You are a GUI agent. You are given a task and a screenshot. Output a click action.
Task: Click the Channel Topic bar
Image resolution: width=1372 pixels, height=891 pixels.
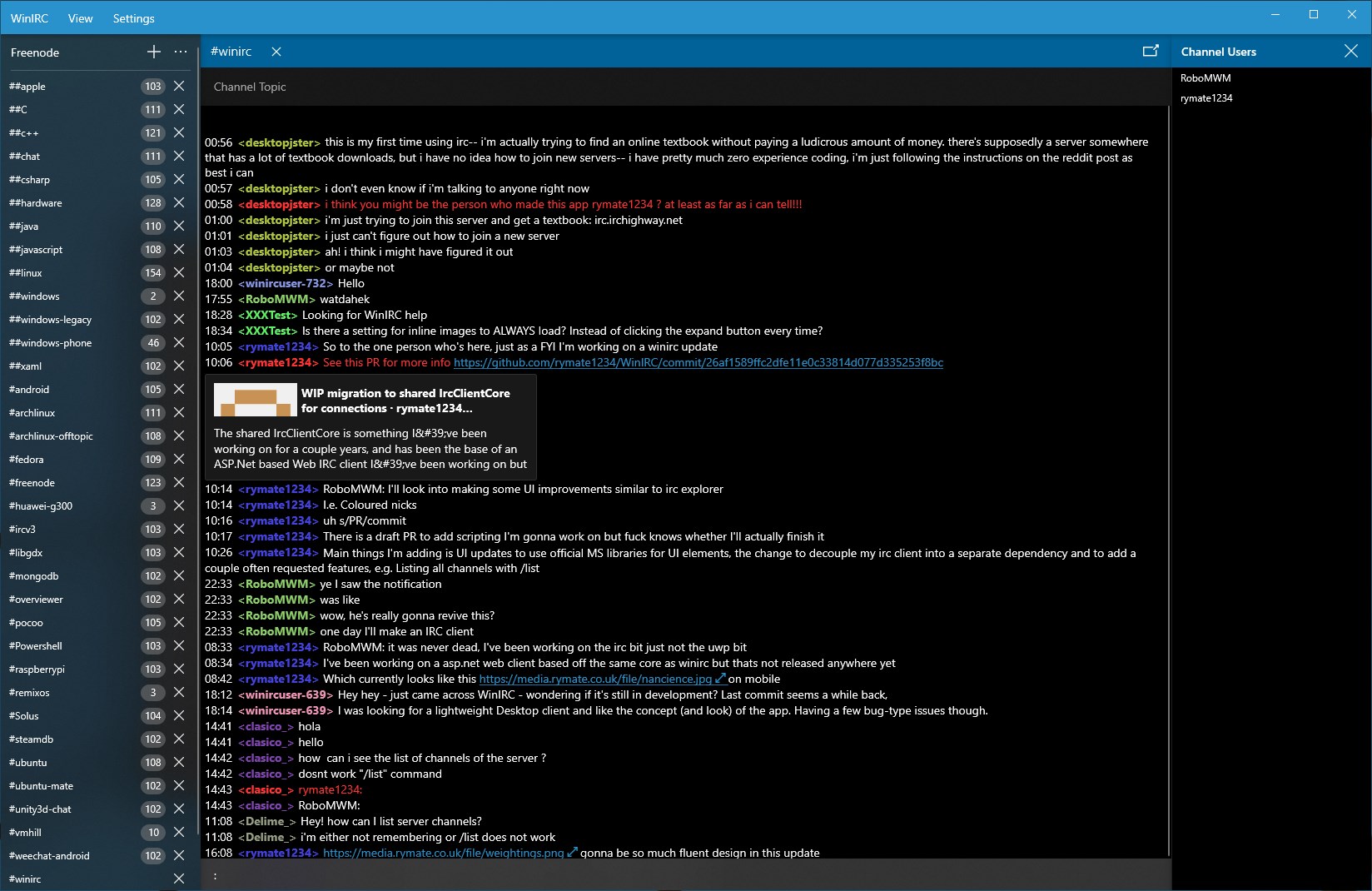[686, 87]
